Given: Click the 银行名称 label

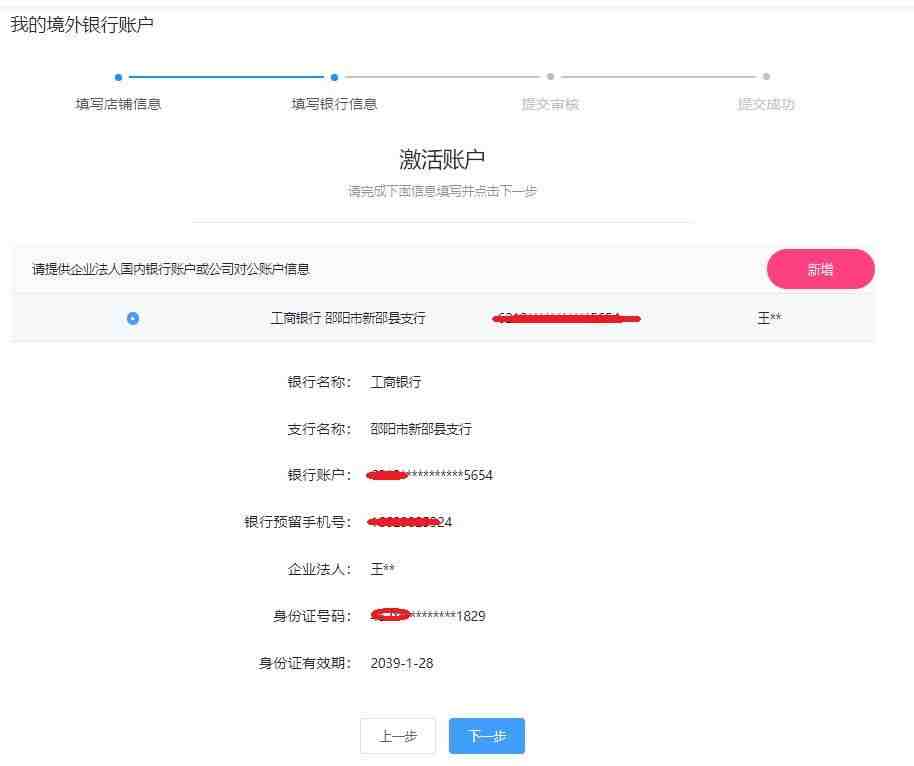Looking at the screenshot, I should [x=319, y=382].
